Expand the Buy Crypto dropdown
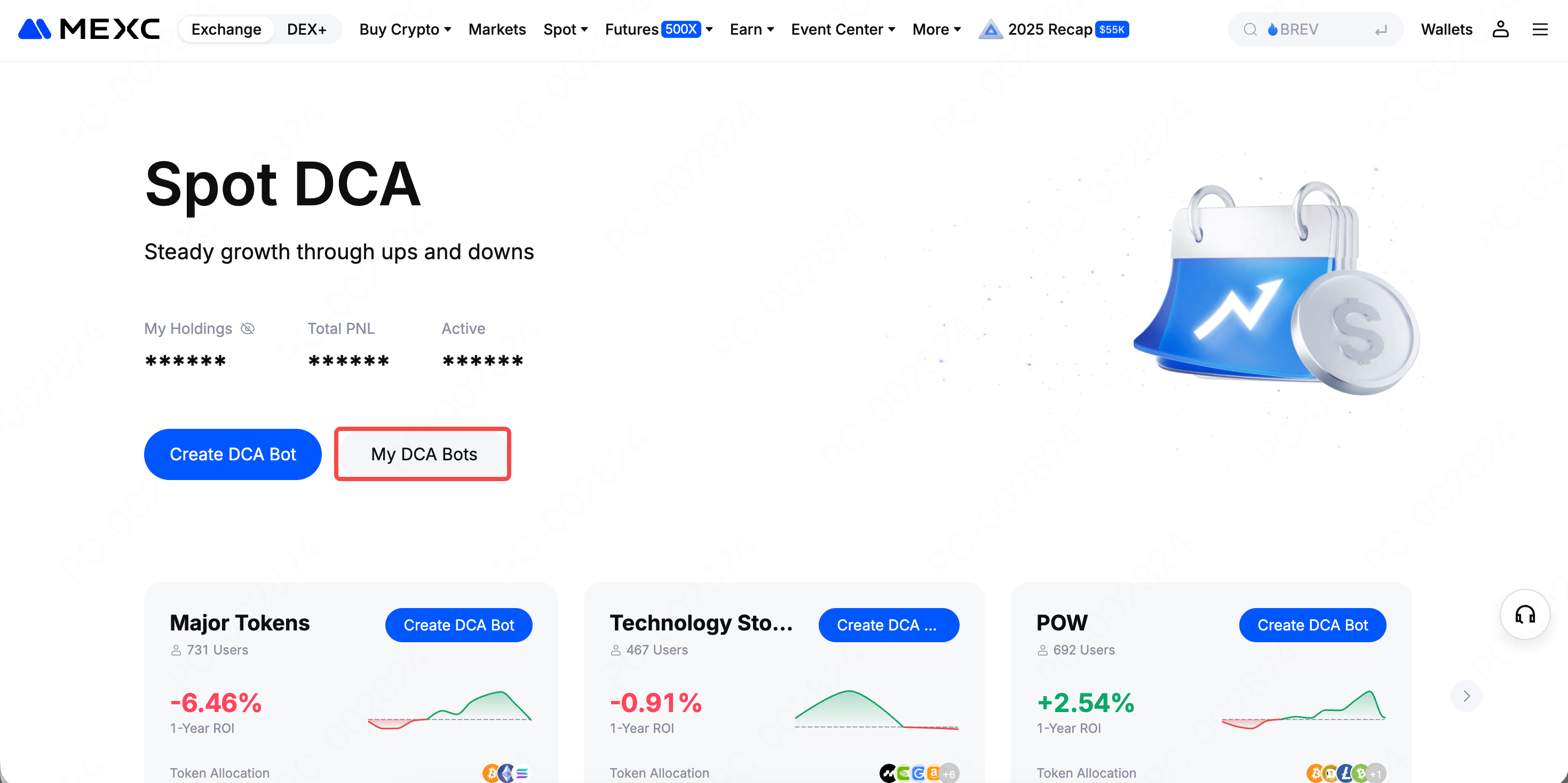The width and height of the screenshot is (1568, 783). click(405, 29)
